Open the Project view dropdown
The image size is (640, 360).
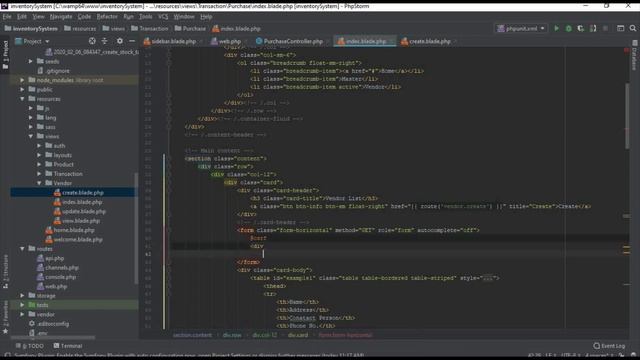pyautogui.click(x=32, y=41)
